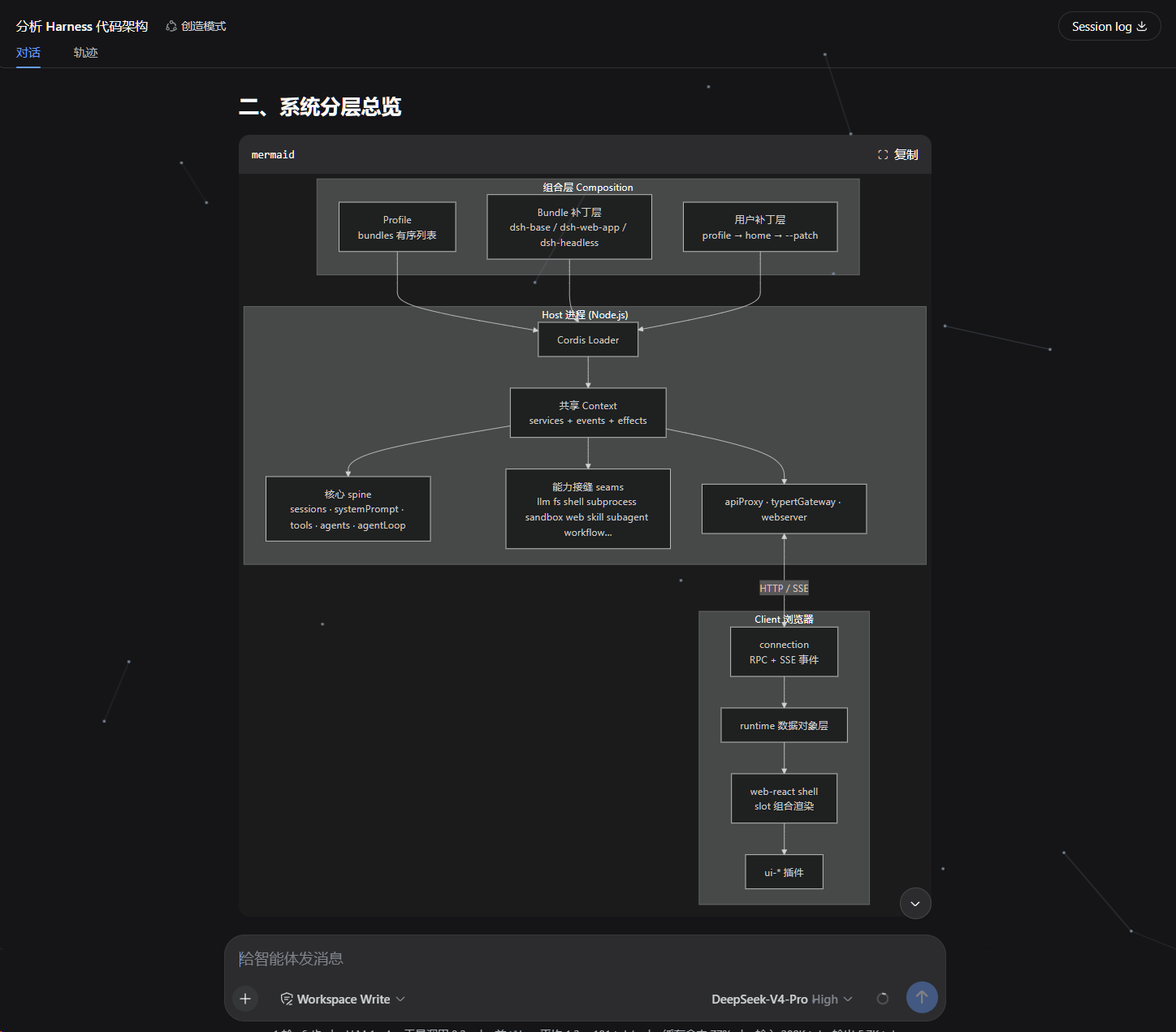Select the apiProxy typertGateway webserver node
This screenshot has width=1176, height=1032.
coord(785,509)
